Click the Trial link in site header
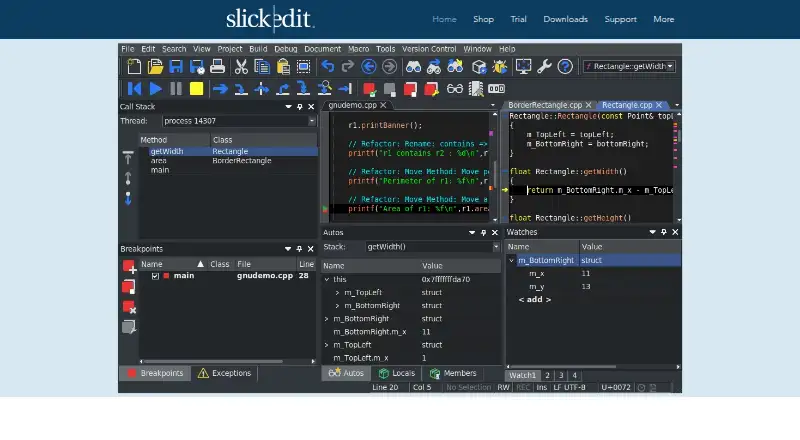Image resolution: width=800 pixels, height=440 pixels. [x=518, y=19]
